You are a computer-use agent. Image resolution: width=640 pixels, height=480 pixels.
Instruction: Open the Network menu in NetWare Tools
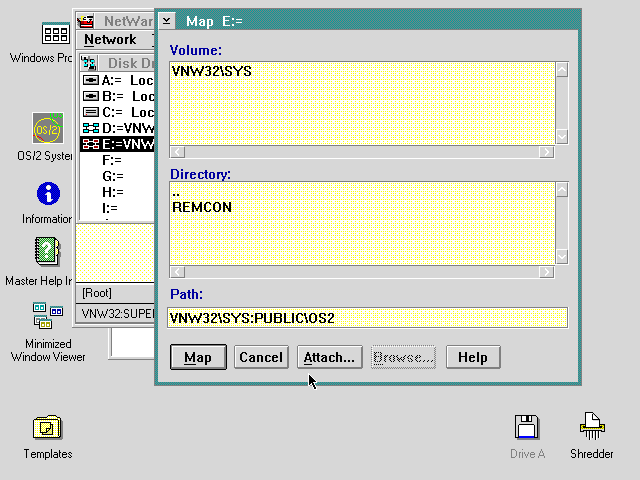(110, 40)
